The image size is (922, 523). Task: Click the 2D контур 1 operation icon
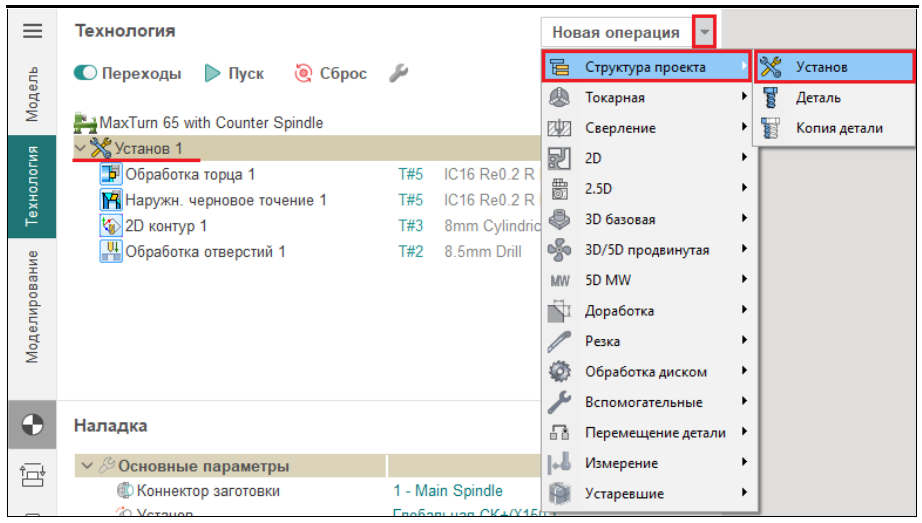[x=111, y=226]
